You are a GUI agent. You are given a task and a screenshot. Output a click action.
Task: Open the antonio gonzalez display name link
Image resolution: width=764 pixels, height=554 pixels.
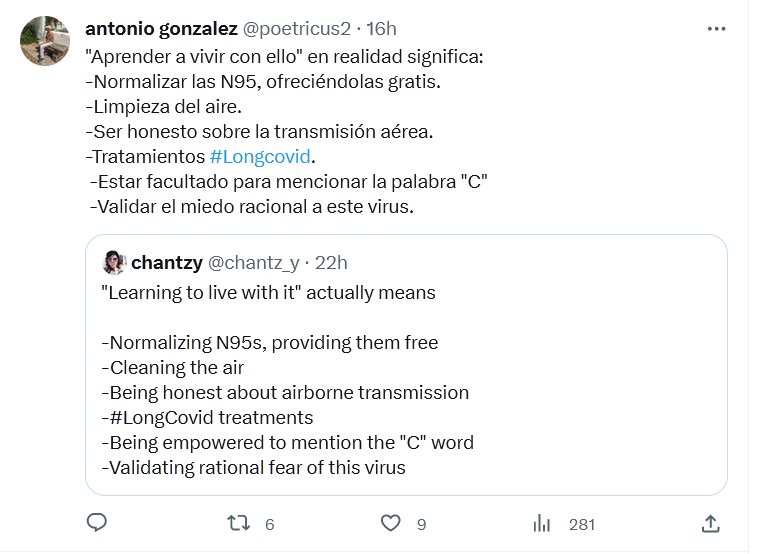click(x=161, y=30)
